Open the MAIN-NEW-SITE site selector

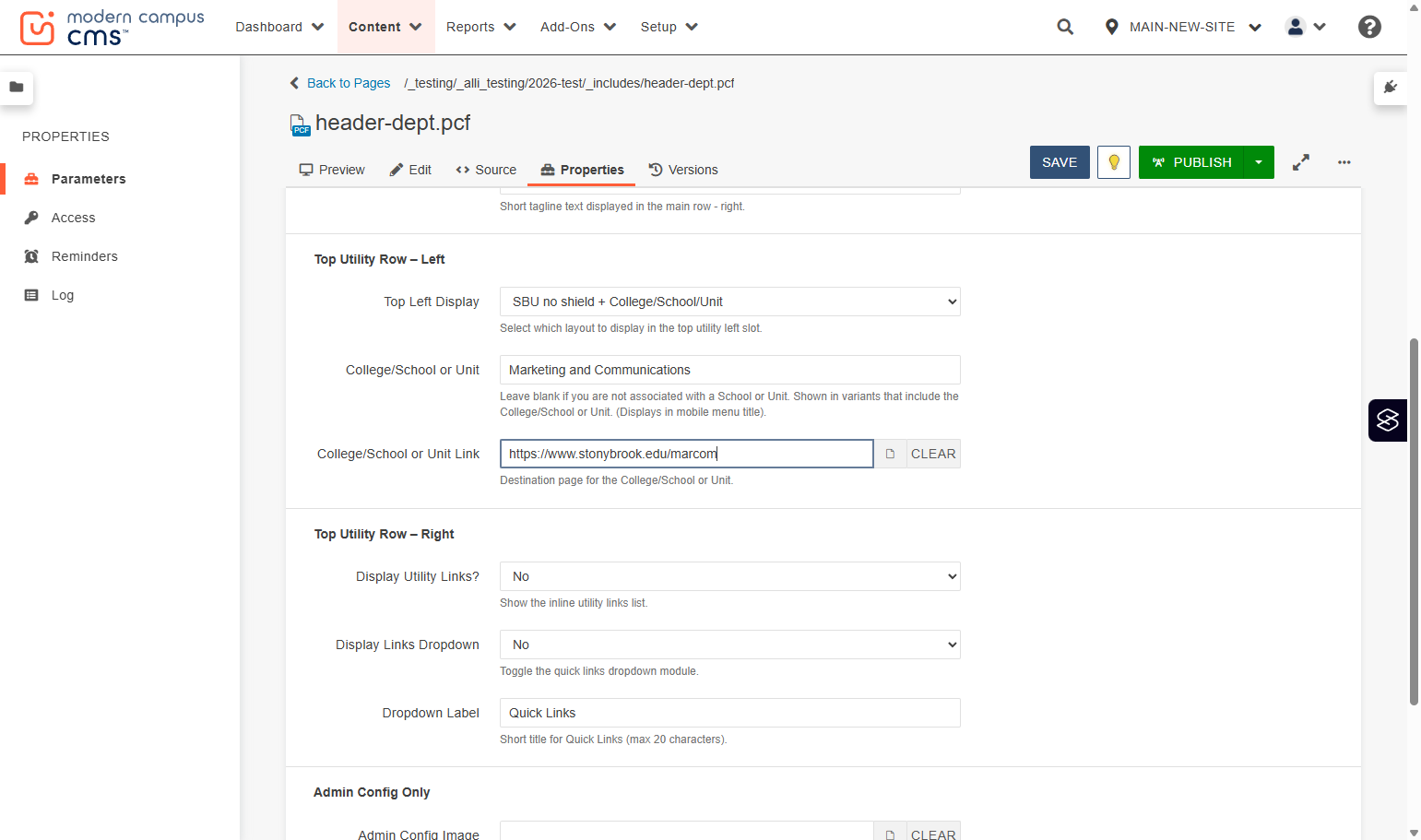point(1183,27)
